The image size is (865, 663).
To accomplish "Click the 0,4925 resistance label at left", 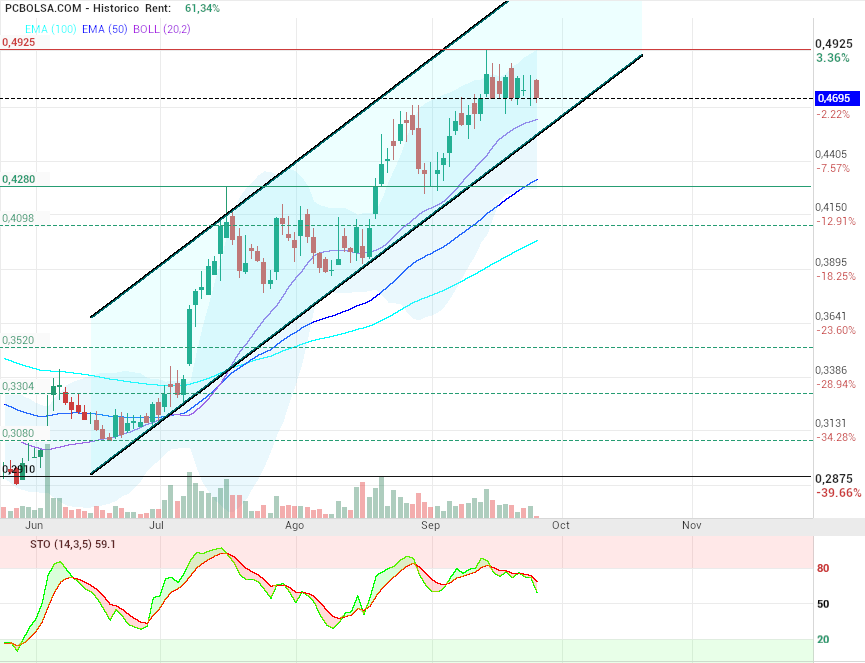I will (x=19, y=43).
